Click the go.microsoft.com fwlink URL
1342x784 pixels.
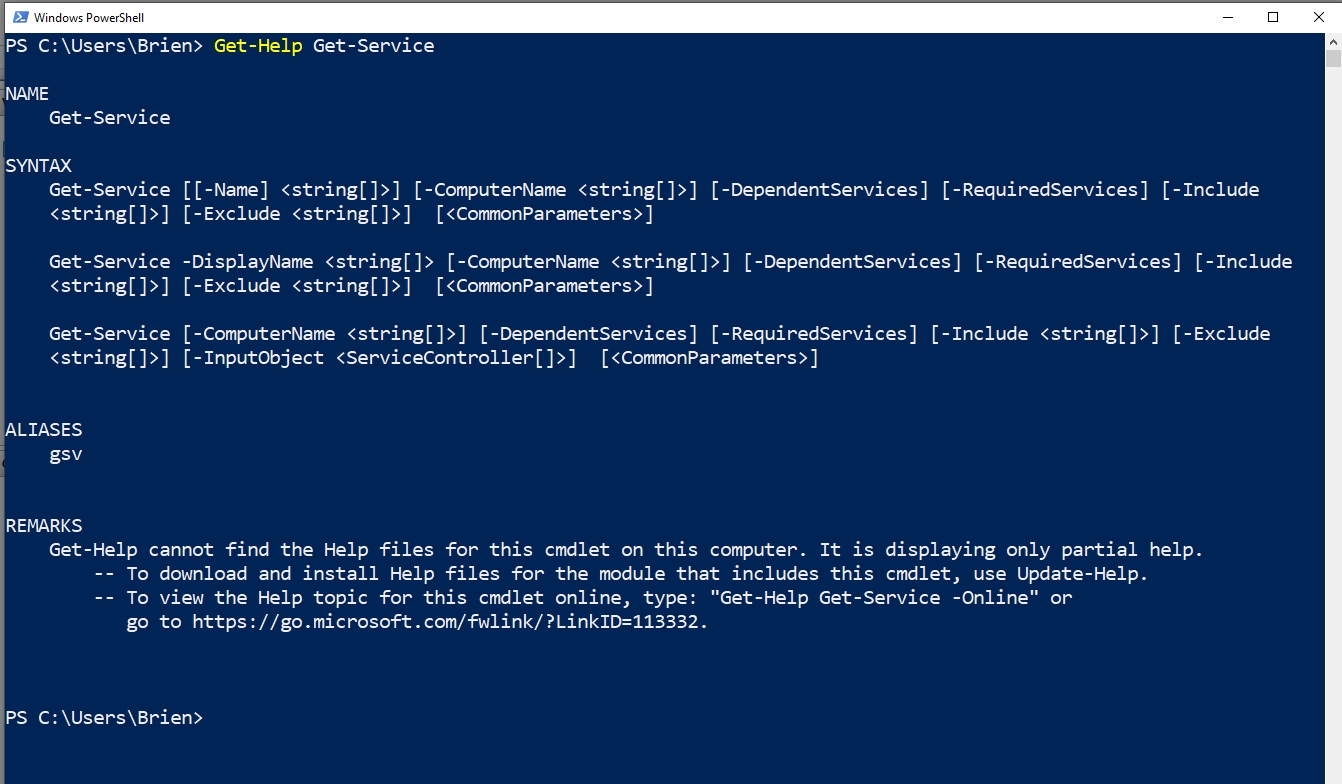pyautogui.click(x=449, y=622)
